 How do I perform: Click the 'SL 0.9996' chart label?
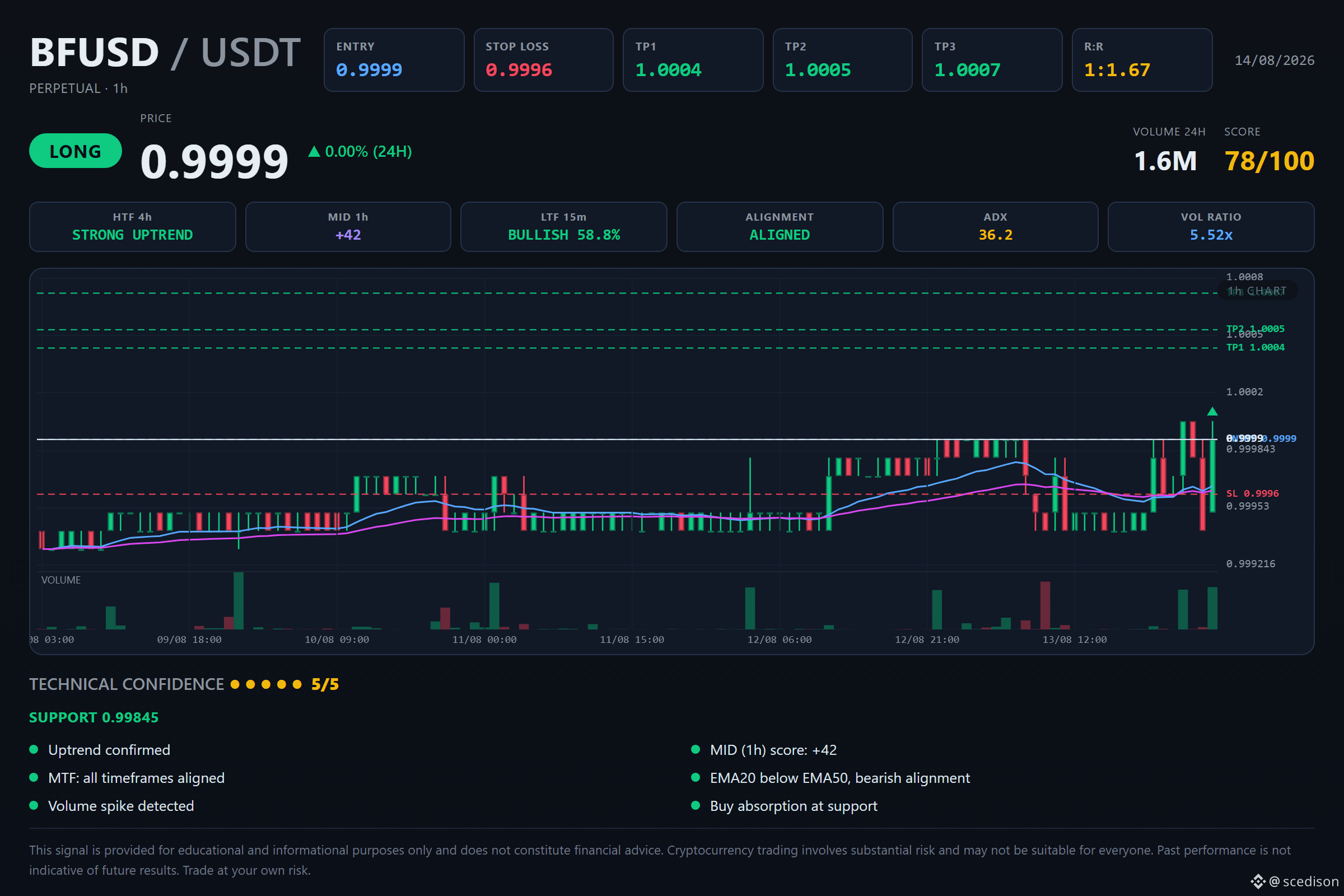tap(1252, 494)
